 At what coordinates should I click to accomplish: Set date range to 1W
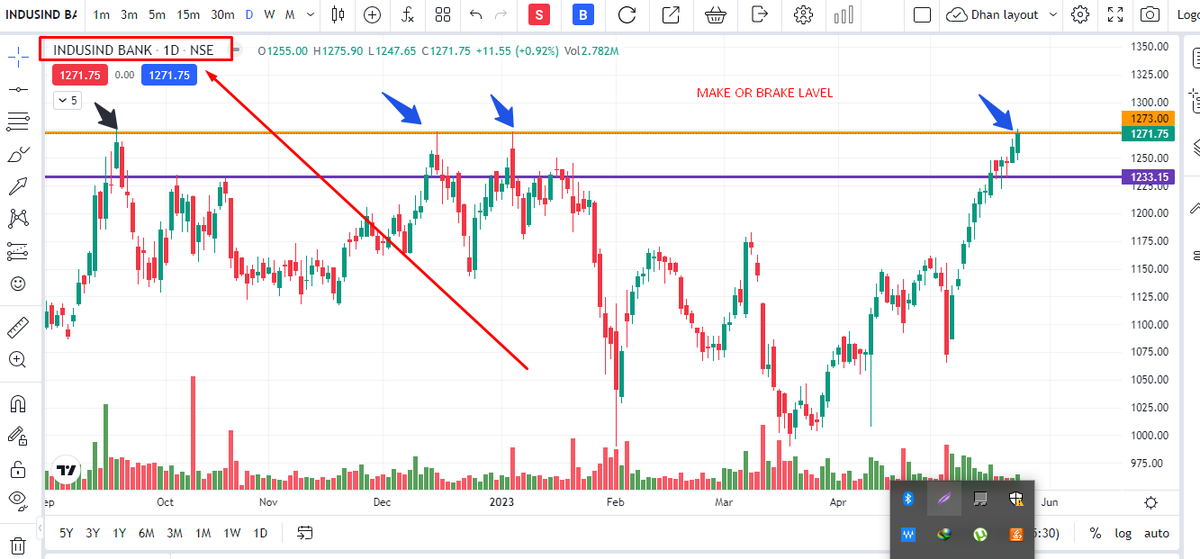pyautogui.click(x=231, y=532)
